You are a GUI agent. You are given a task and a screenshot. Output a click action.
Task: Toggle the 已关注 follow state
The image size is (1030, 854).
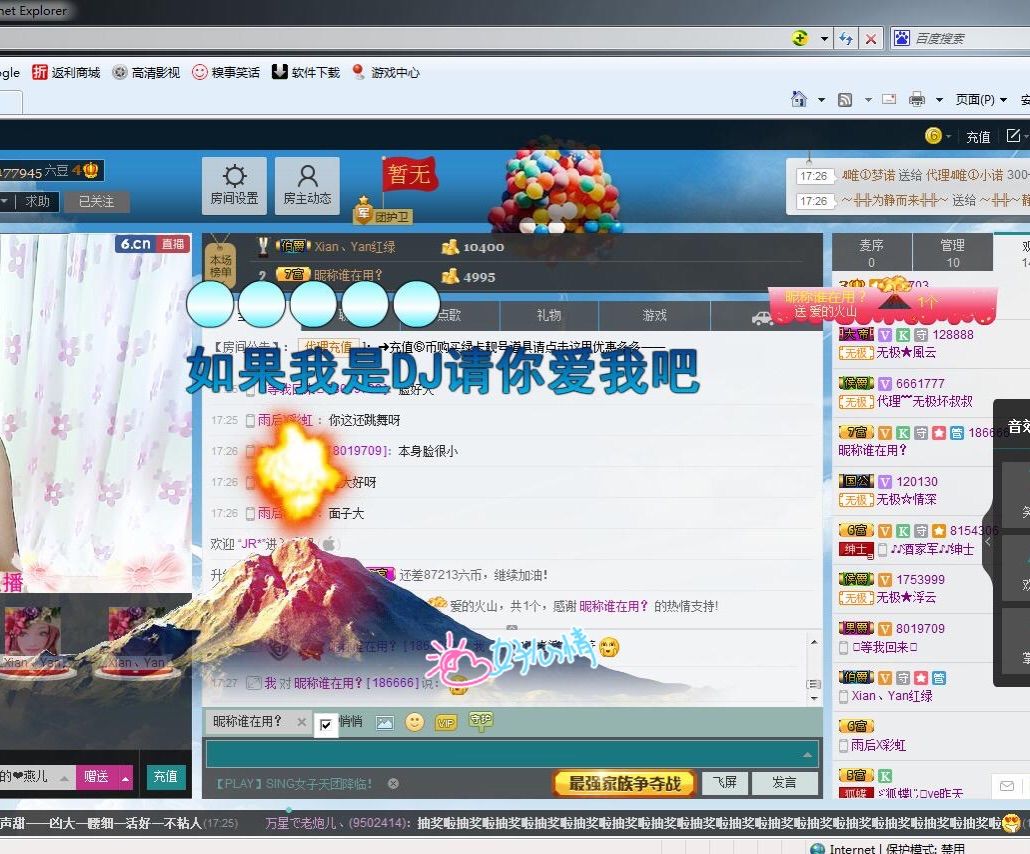point(96,202)
